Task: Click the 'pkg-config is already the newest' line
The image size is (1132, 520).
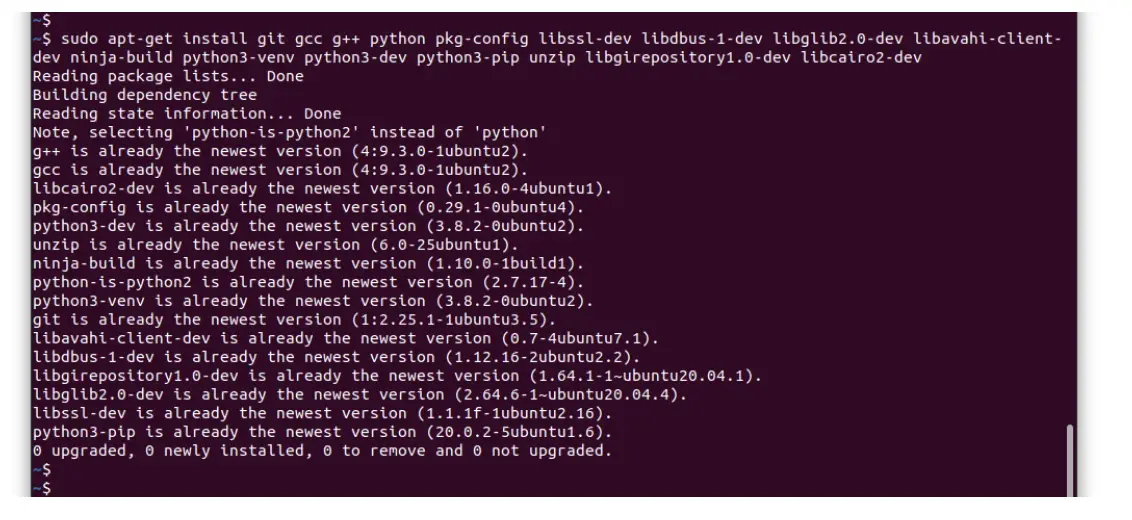Action: click(x=308, y=207)
